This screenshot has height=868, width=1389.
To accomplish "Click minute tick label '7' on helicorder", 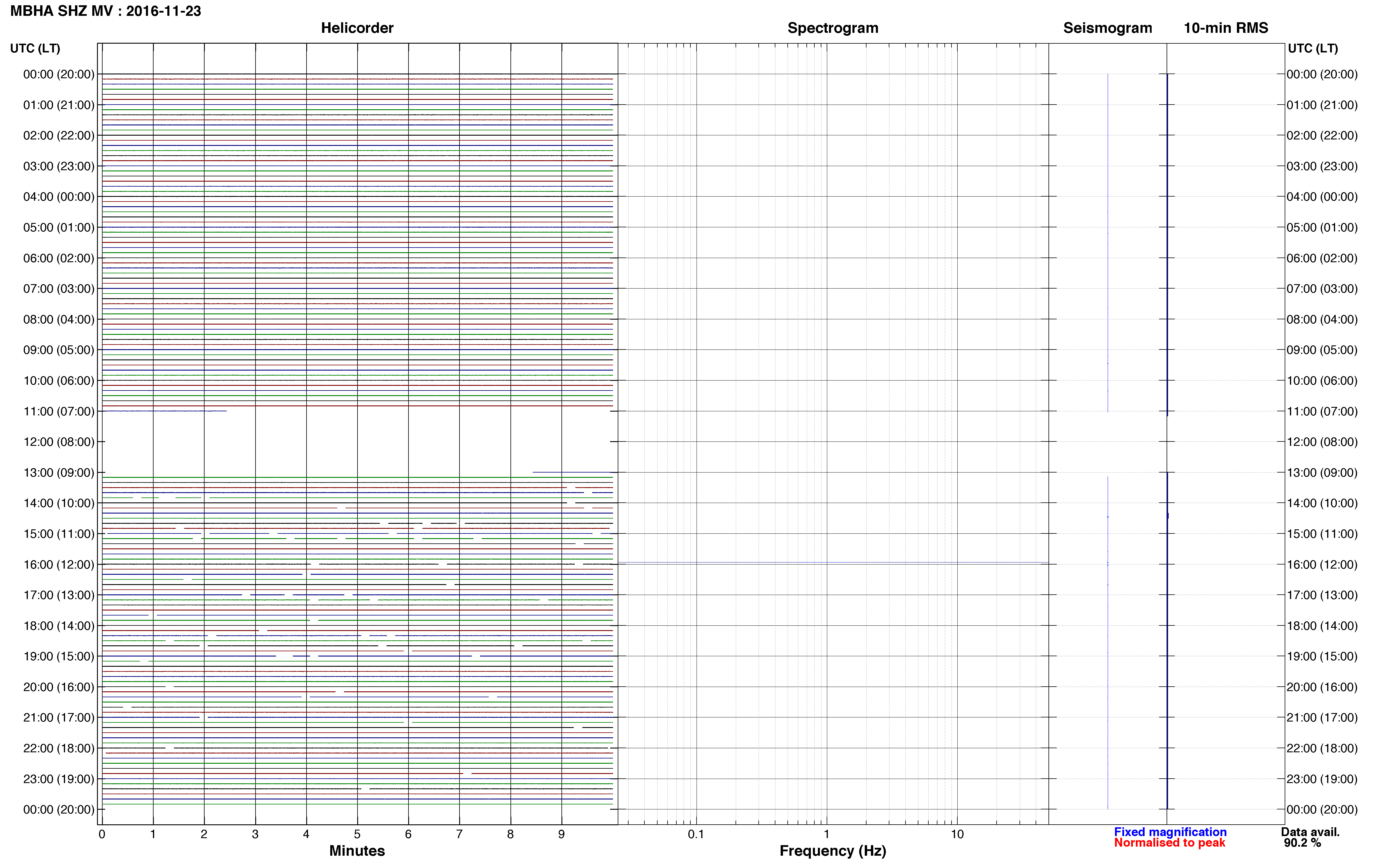I will pos(459,834).
